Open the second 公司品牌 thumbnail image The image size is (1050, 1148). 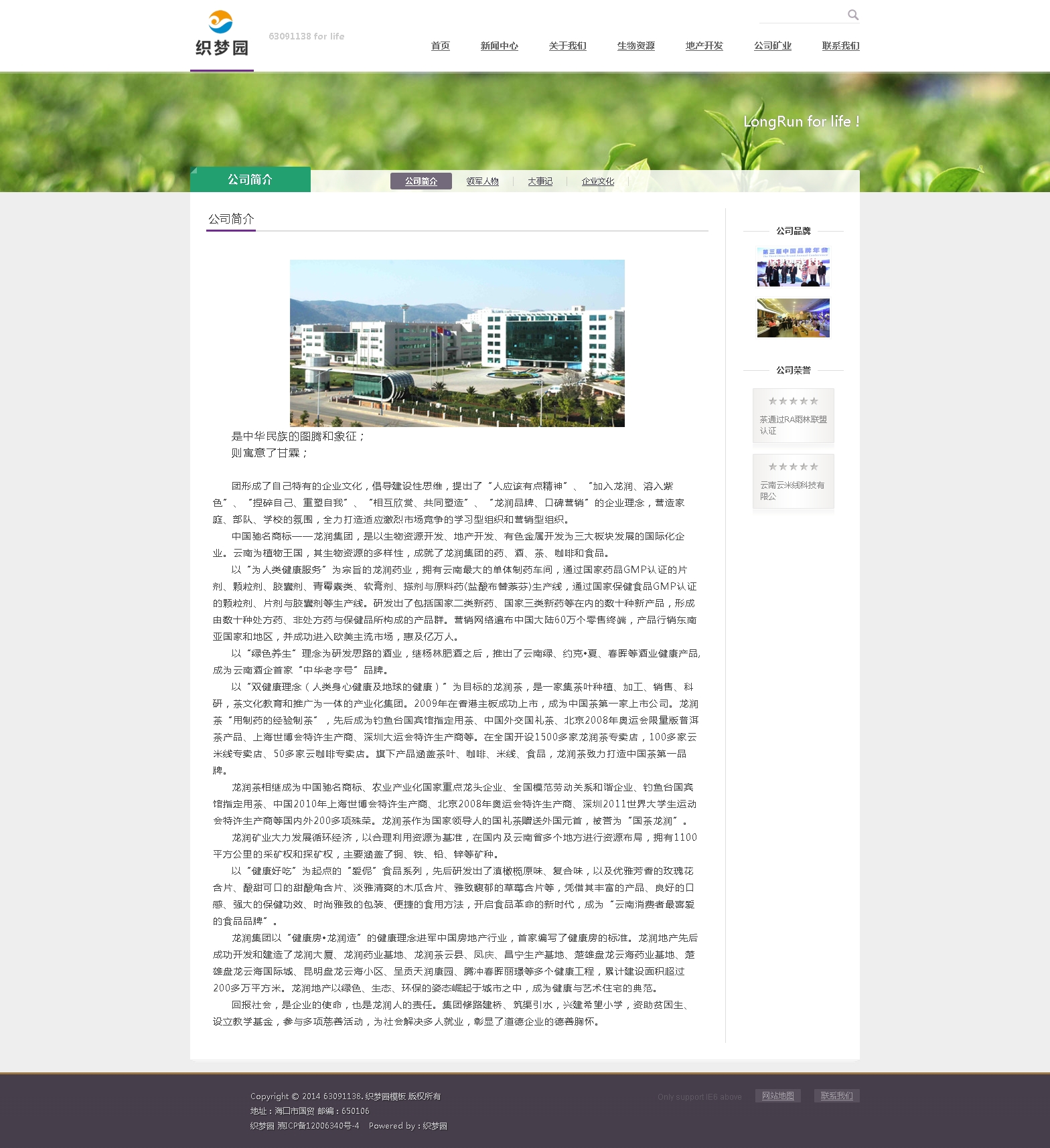(793, 318)
